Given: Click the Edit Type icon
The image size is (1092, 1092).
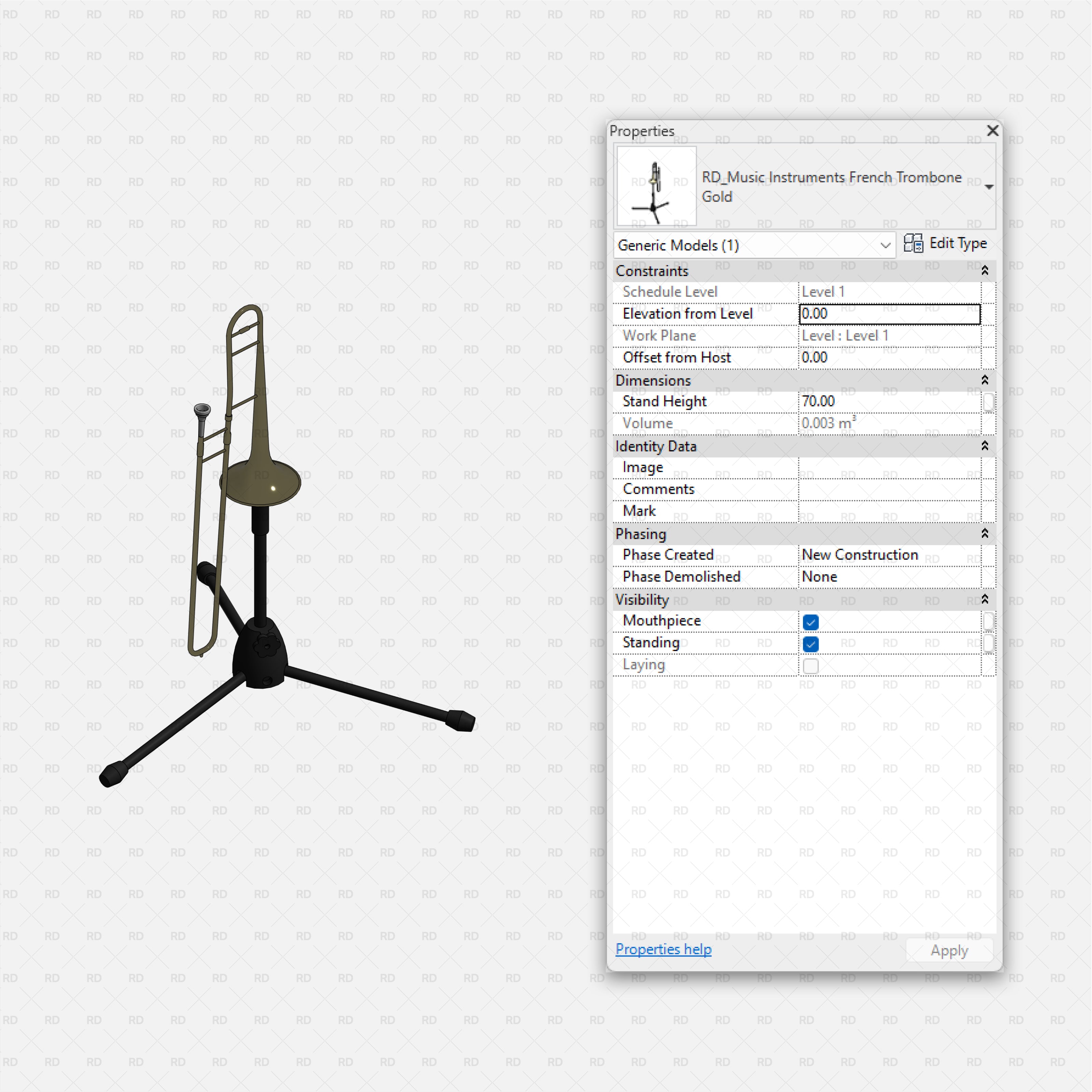Looking at the screenshot, I should (914, 244).
